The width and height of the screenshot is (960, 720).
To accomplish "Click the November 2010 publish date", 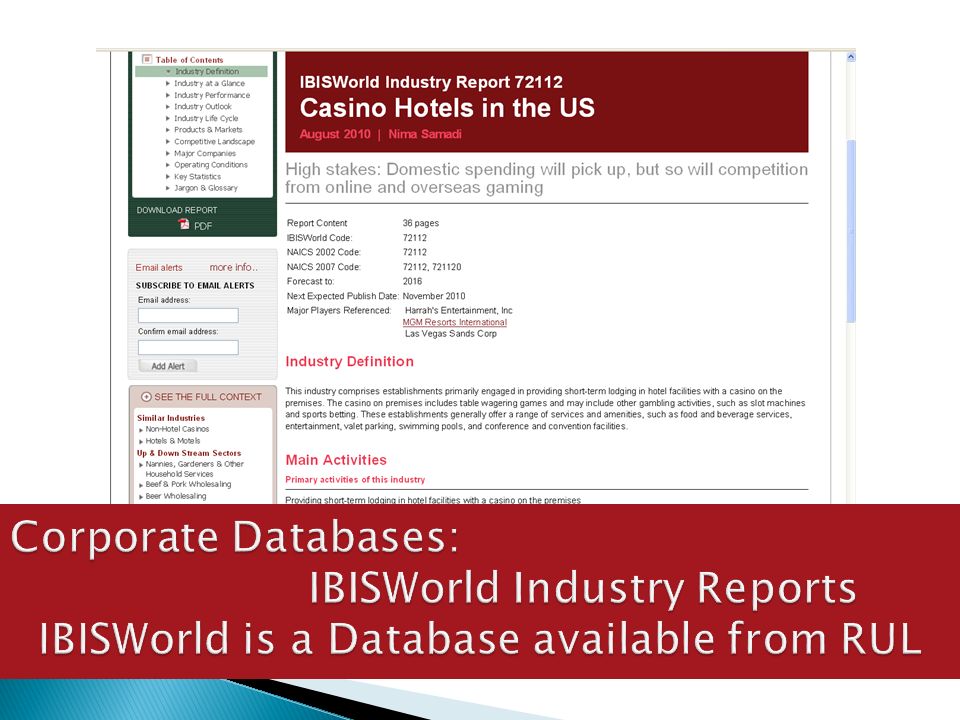I will tap(433, 296).
